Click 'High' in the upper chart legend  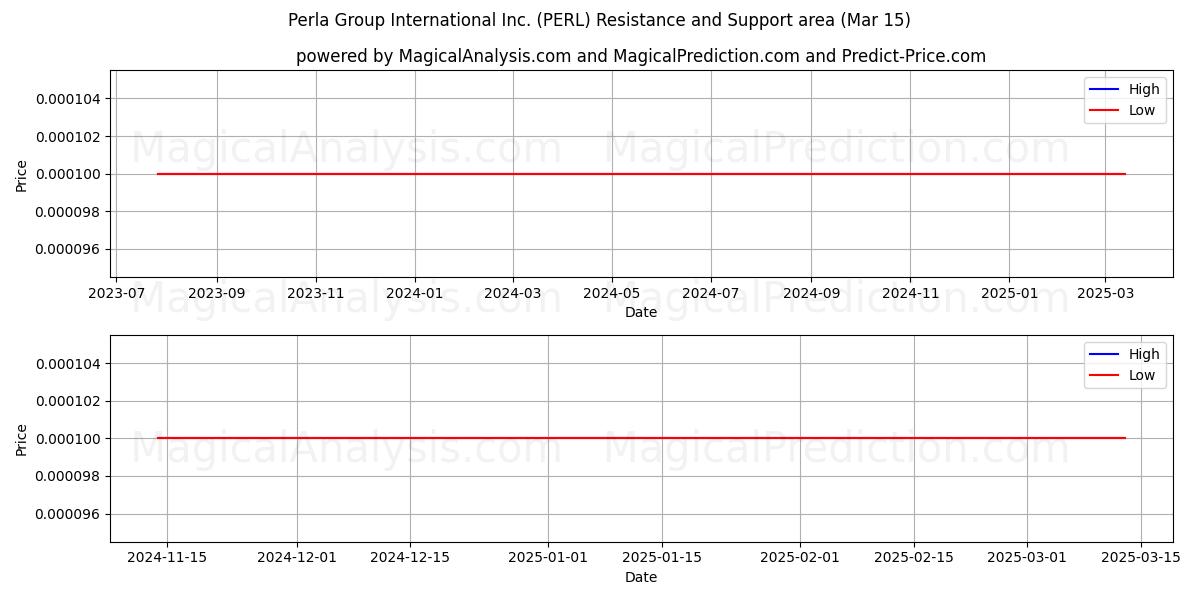tap(1144, 89)
